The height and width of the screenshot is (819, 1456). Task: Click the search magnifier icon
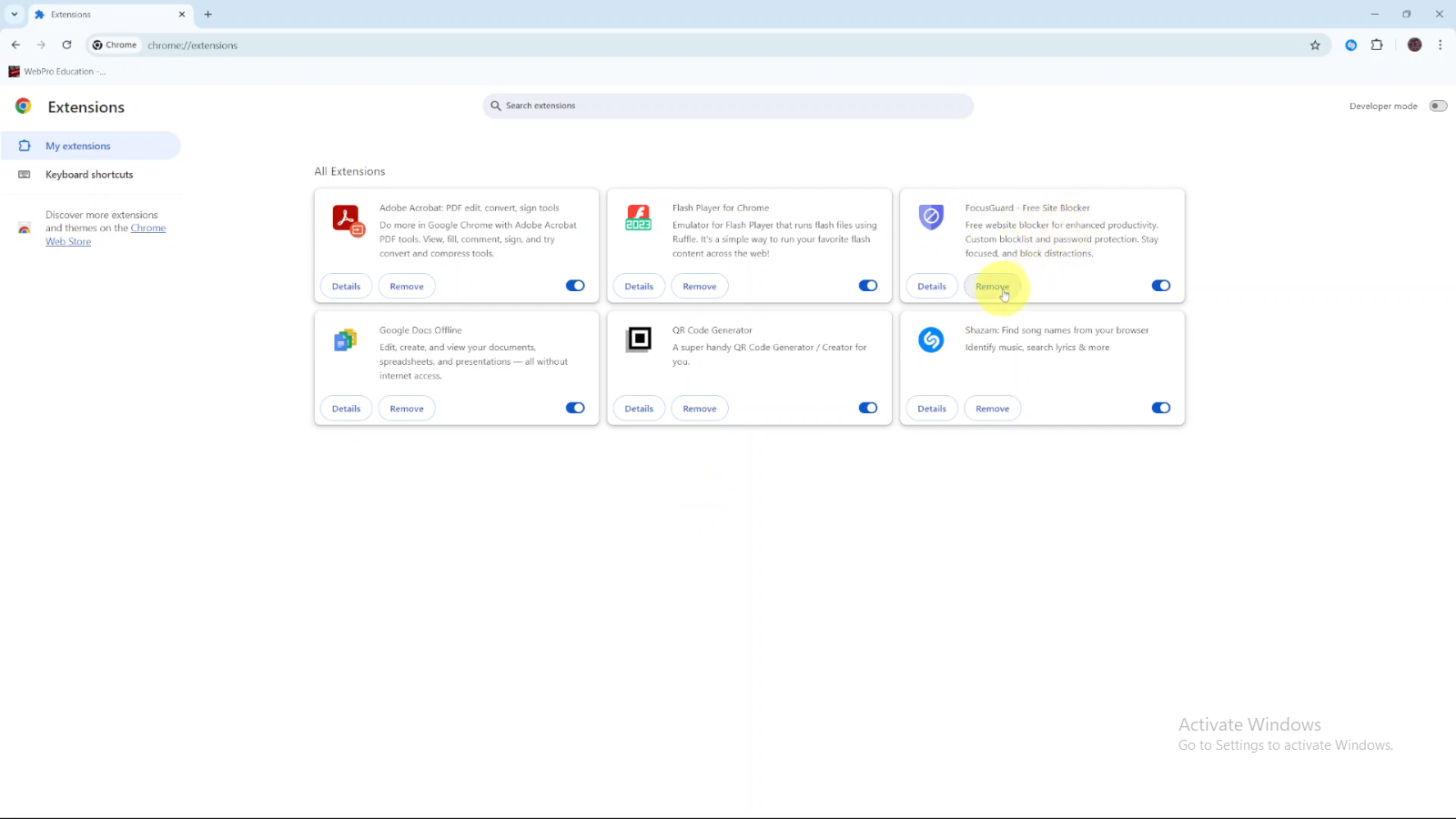[x=496, y=106]
